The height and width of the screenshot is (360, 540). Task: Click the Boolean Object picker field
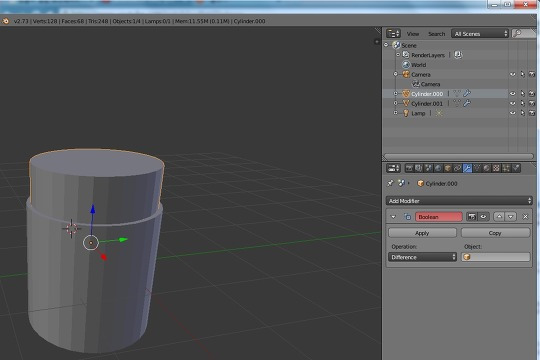(496, 257)
